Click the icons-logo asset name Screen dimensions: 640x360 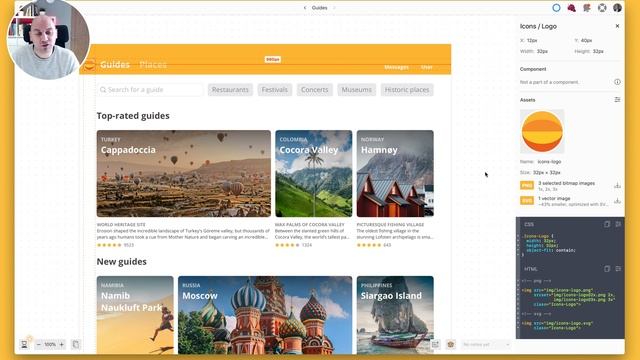pos(549,162)
